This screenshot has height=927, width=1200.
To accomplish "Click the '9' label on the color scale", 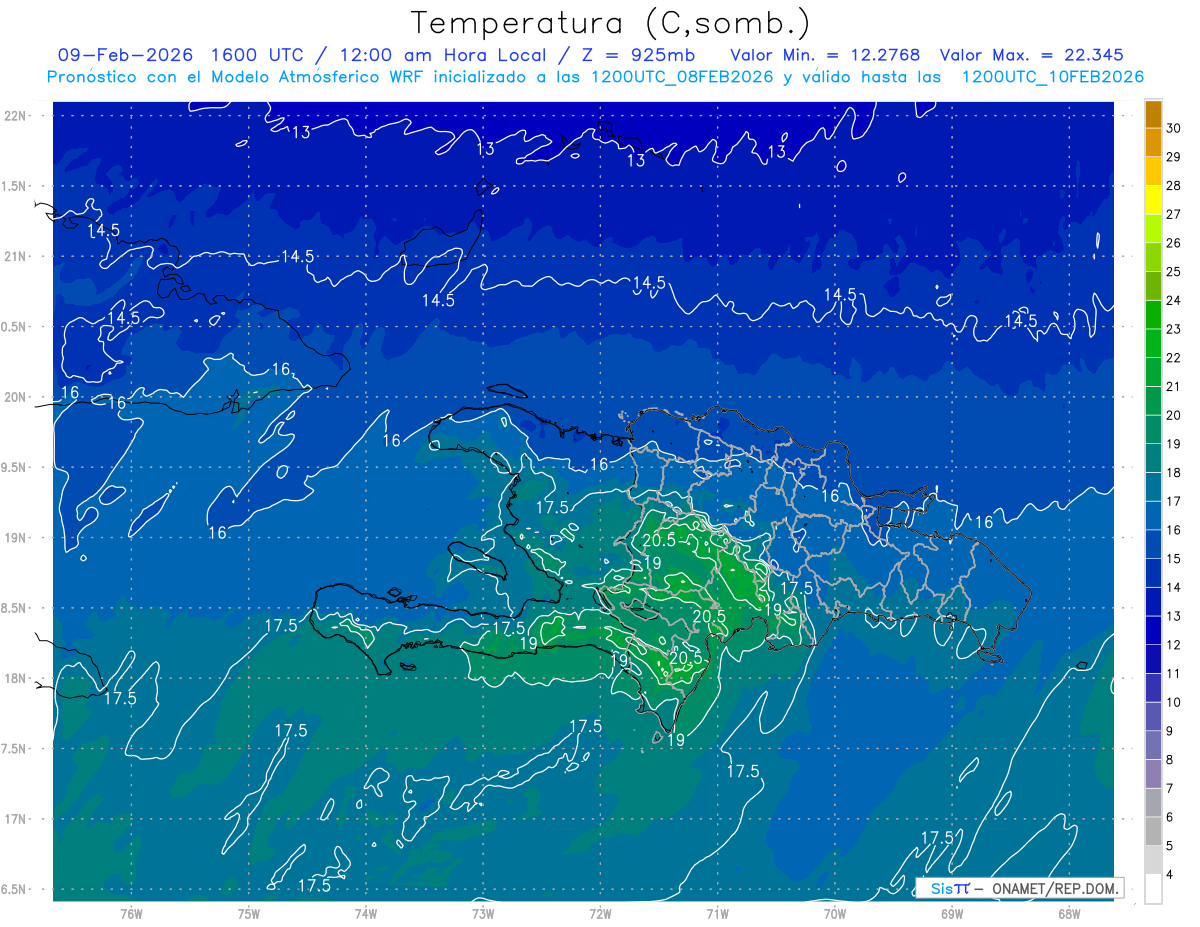I will click(x=1171, y=731).
